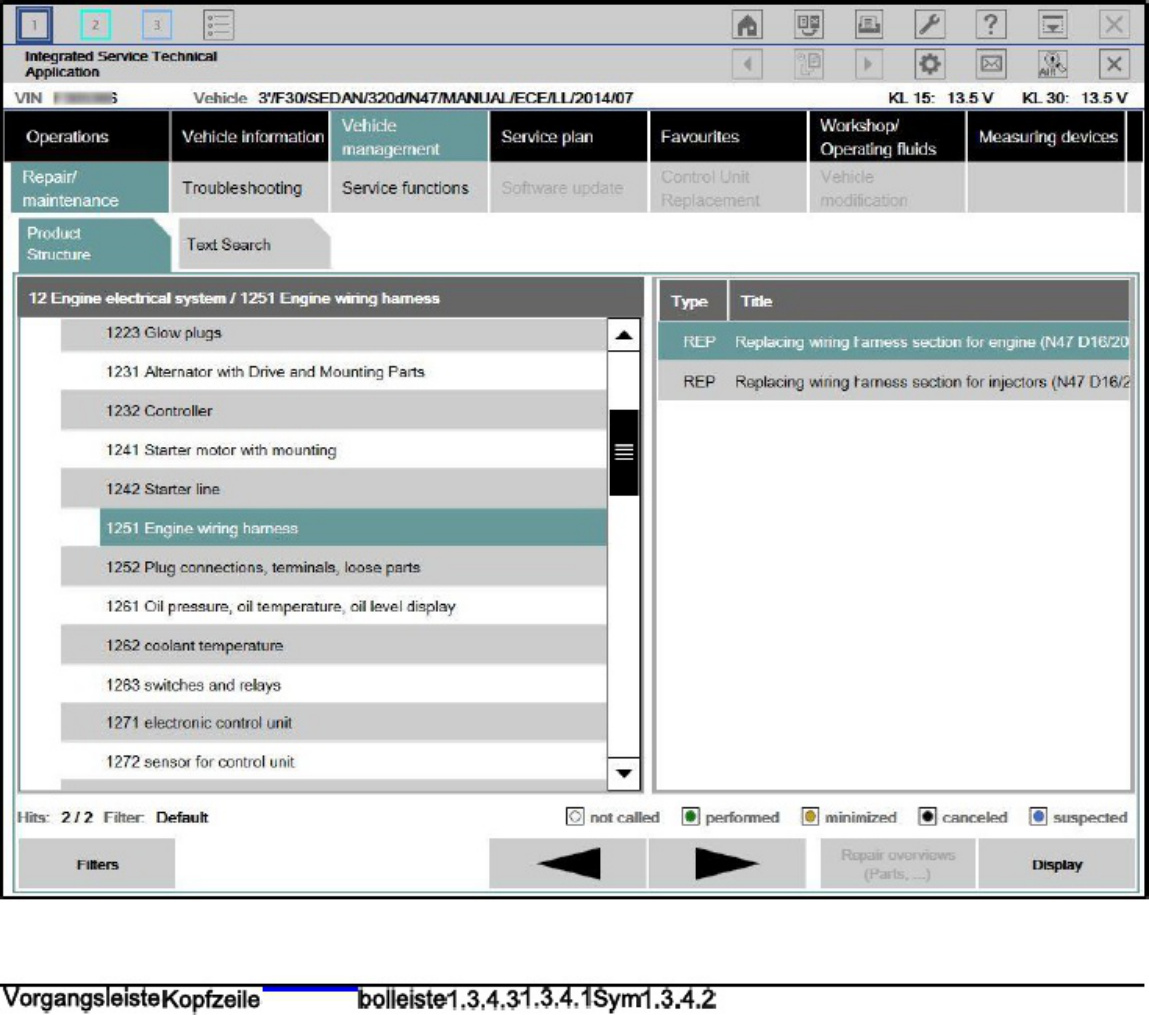1149x1015 pixels.
Task: Select 1242 Starter line node
Action: pos(333,489)
